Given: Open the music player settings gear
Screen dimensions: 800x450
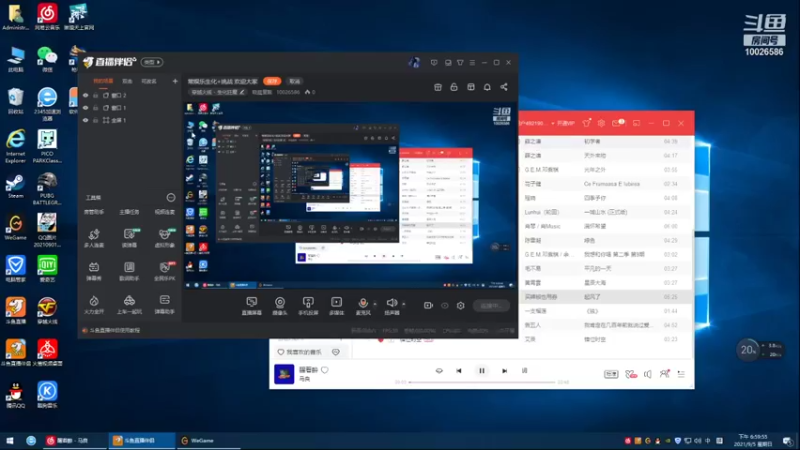Looking at the screenshot, I should point(602,123).
